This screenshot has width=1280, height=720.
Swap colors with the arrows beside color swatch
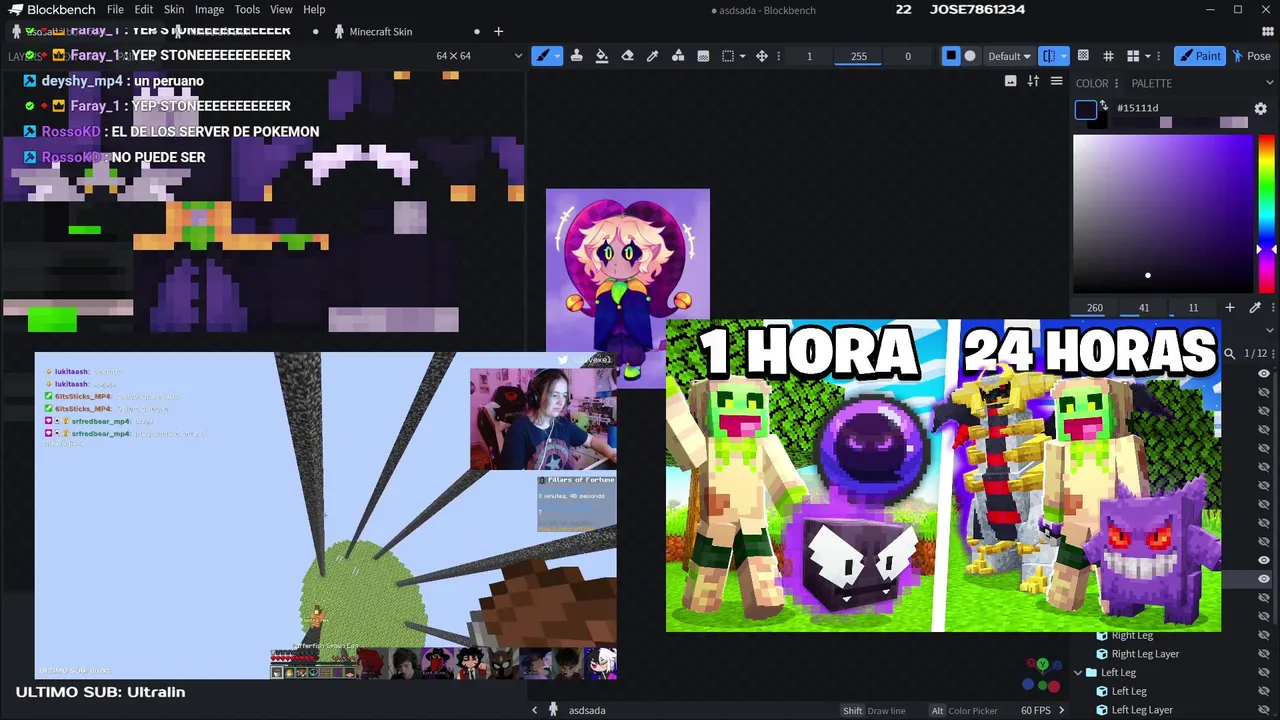point(1104,105)
